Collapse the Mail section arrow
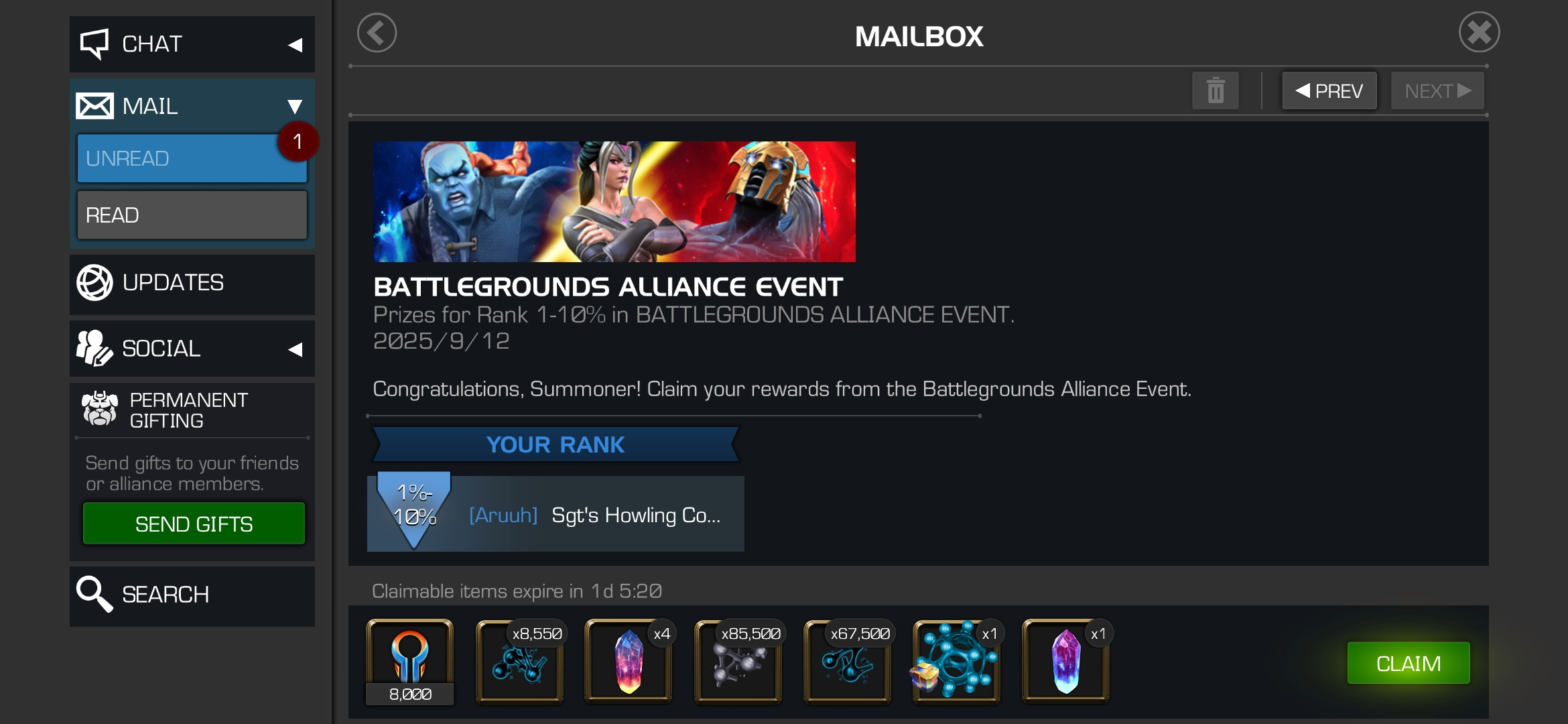The width and height of the screenshot is (1568, 724). point(295,107)
